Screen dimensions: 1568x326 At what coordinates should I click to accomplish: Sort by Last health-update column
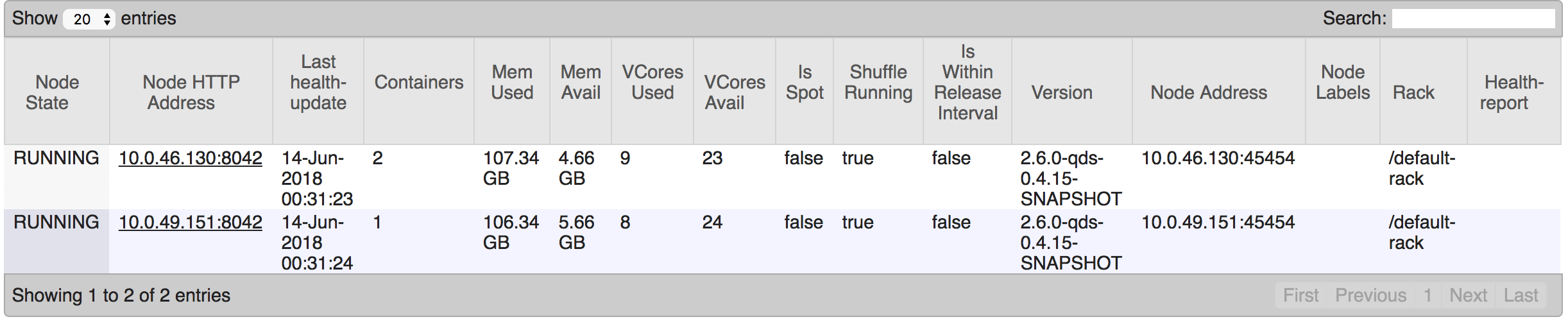click(x=318, y=92)
